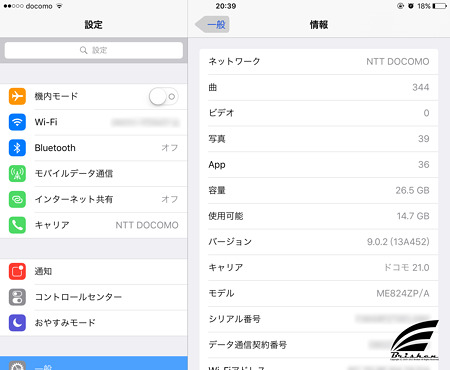The width and height of the screenshot is (450, 370).
Task: Tap docomo carrier name in status bar
Action: tap(39, 6)
